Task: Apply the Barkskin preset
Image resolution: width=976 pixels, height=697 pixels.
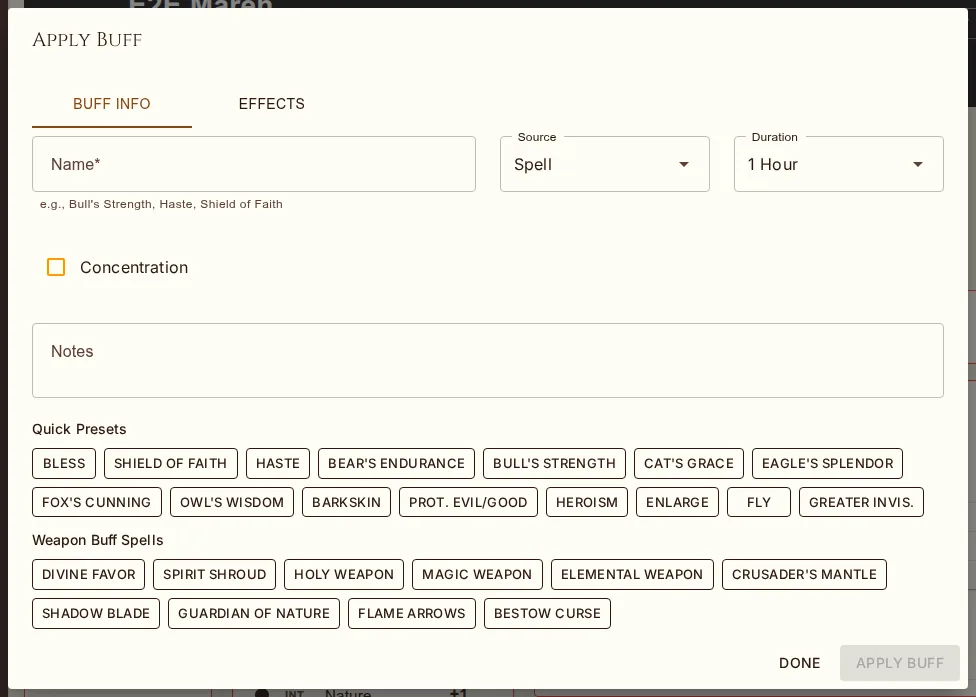Action: [347, 502]
